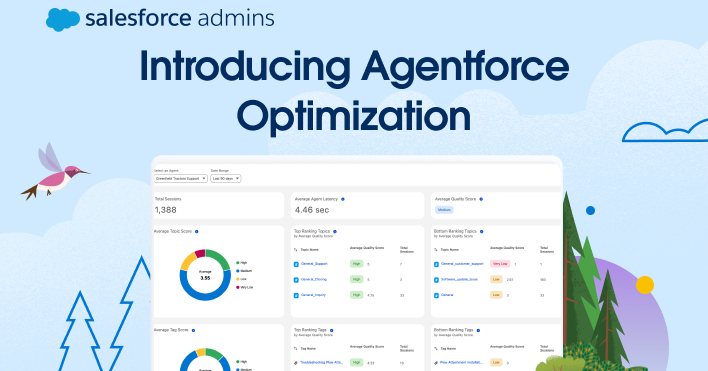This screenshot has height=371, width=708.
Task: Click Average Quality Score header in Top Ranking Topics
Action: click(x=367, y=248)
